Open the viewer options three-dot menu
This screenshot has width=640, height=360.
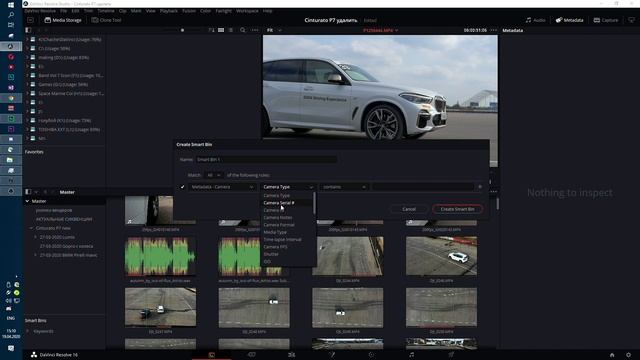click(x=494, y=30)
